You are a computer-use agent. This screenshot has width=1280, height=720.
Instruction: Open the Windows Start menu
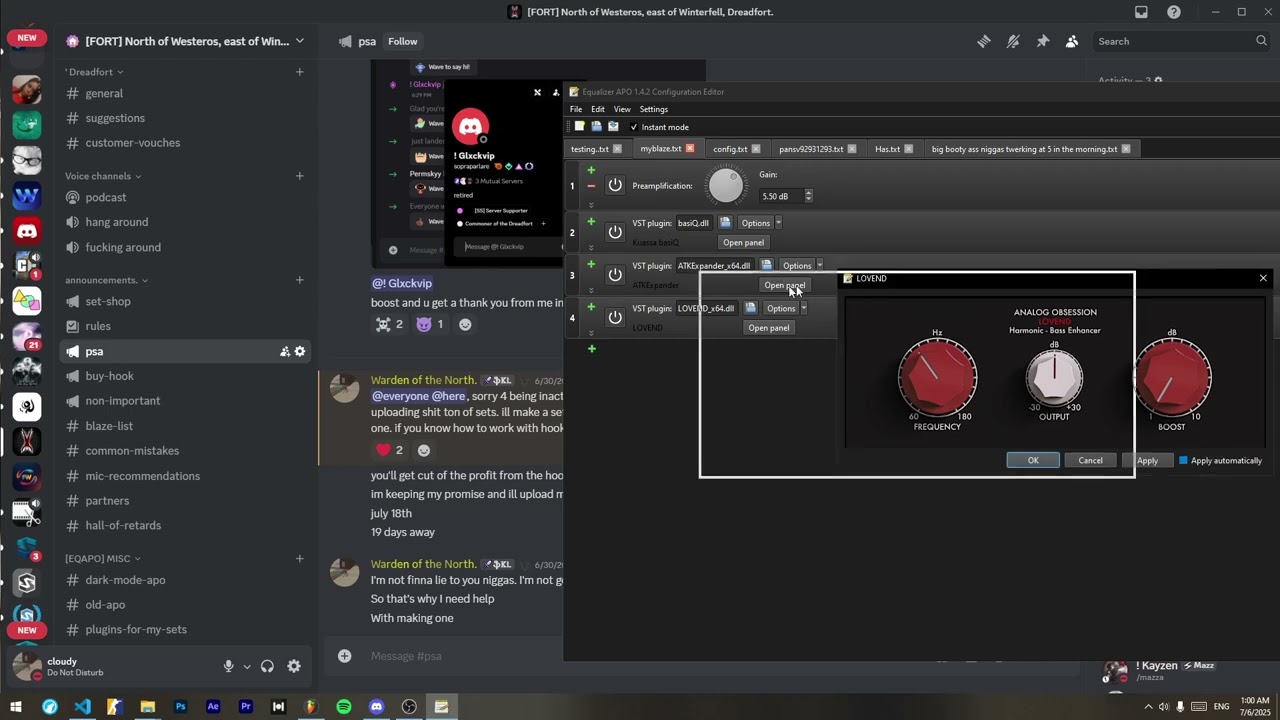click(16, 707)
